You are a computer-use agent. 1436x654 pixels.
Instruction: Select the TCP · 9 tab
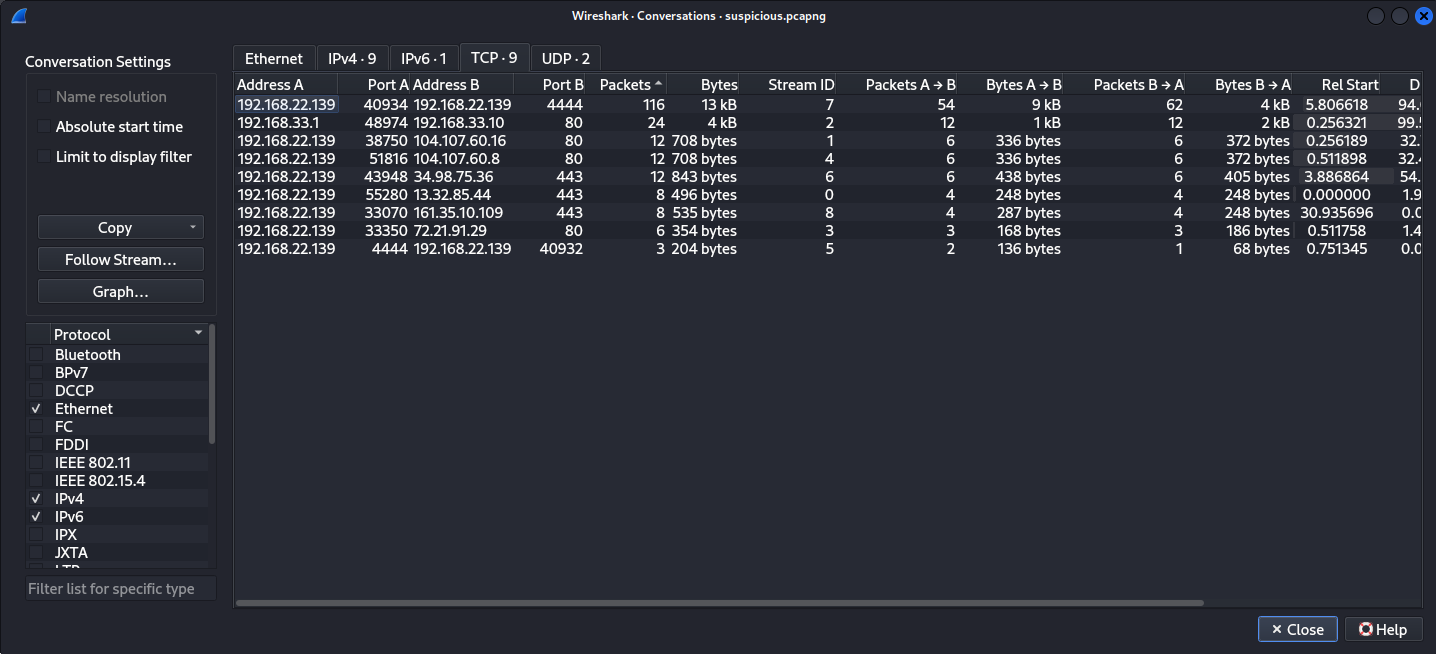494,58
